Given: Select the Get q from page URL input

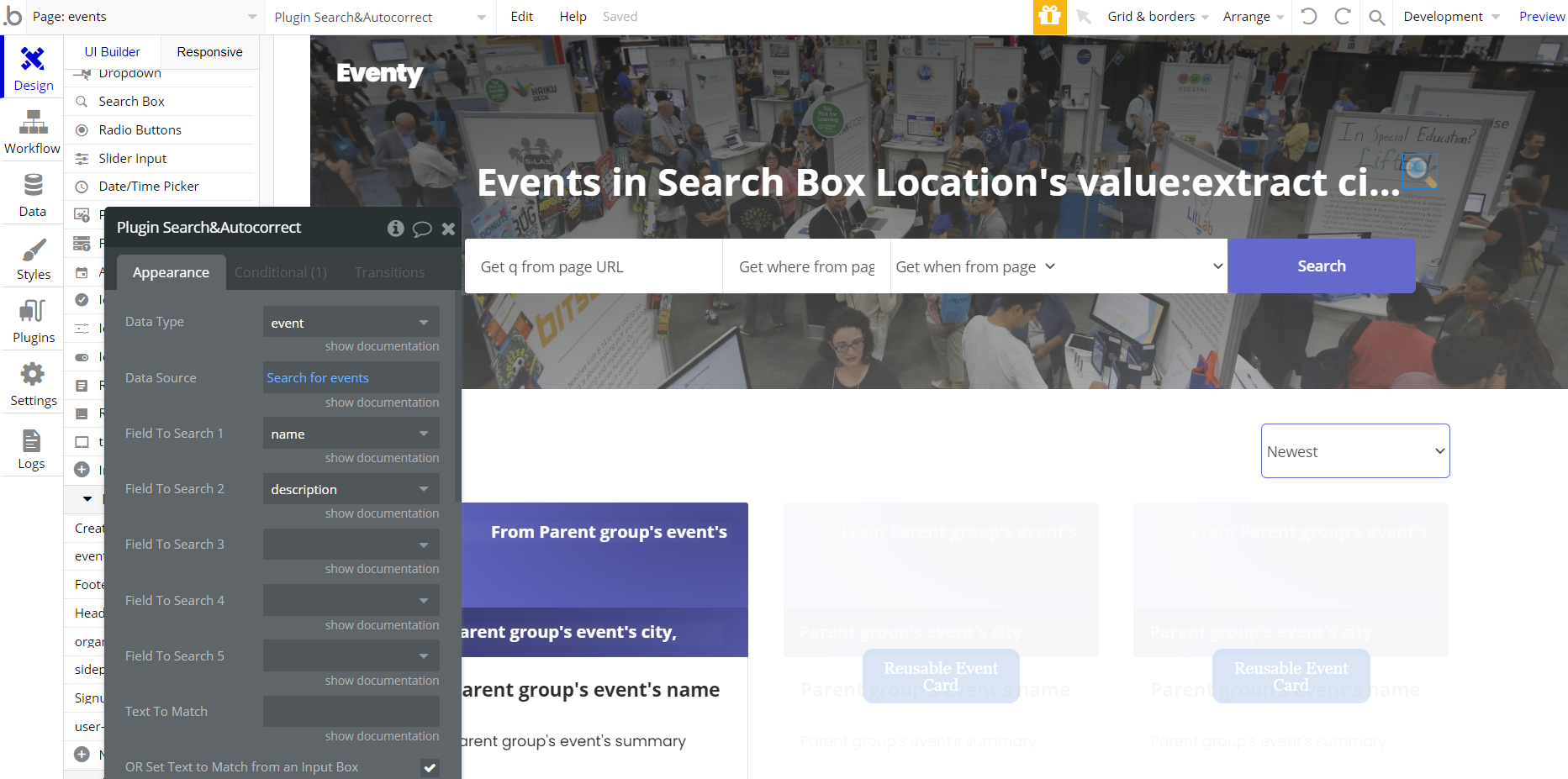Looking at the screenshot, I should (594, 266).
